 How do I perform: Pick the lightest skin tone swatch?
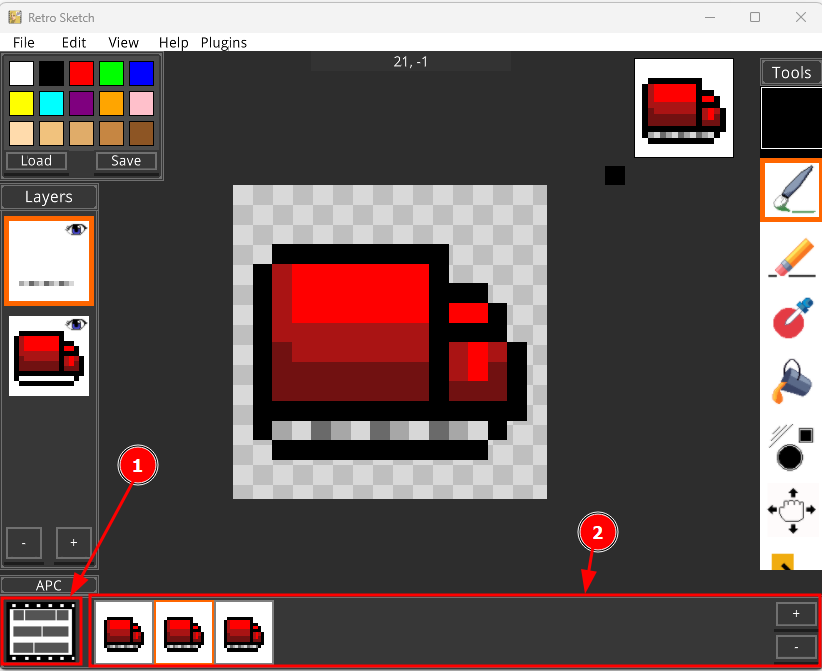21,133
